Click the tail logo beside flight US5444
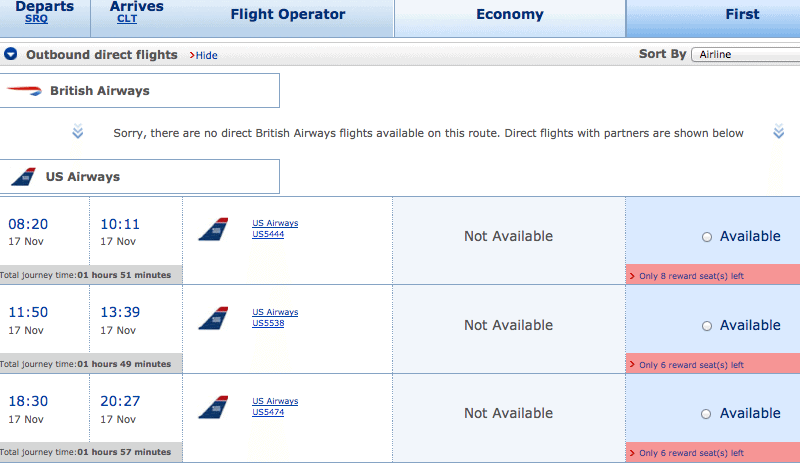The width and height of the screenshot is (800, 463). 213,229
